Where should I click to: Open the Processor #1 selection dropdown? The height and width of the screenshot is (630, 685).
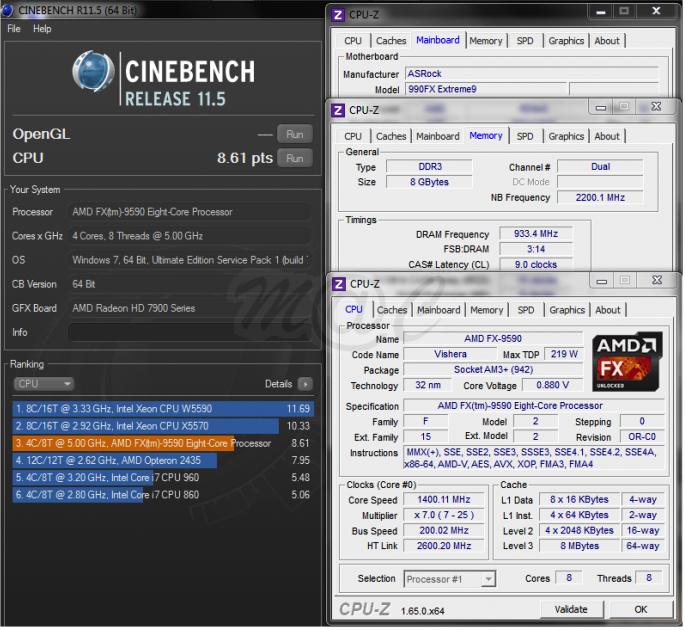[449, 579]
